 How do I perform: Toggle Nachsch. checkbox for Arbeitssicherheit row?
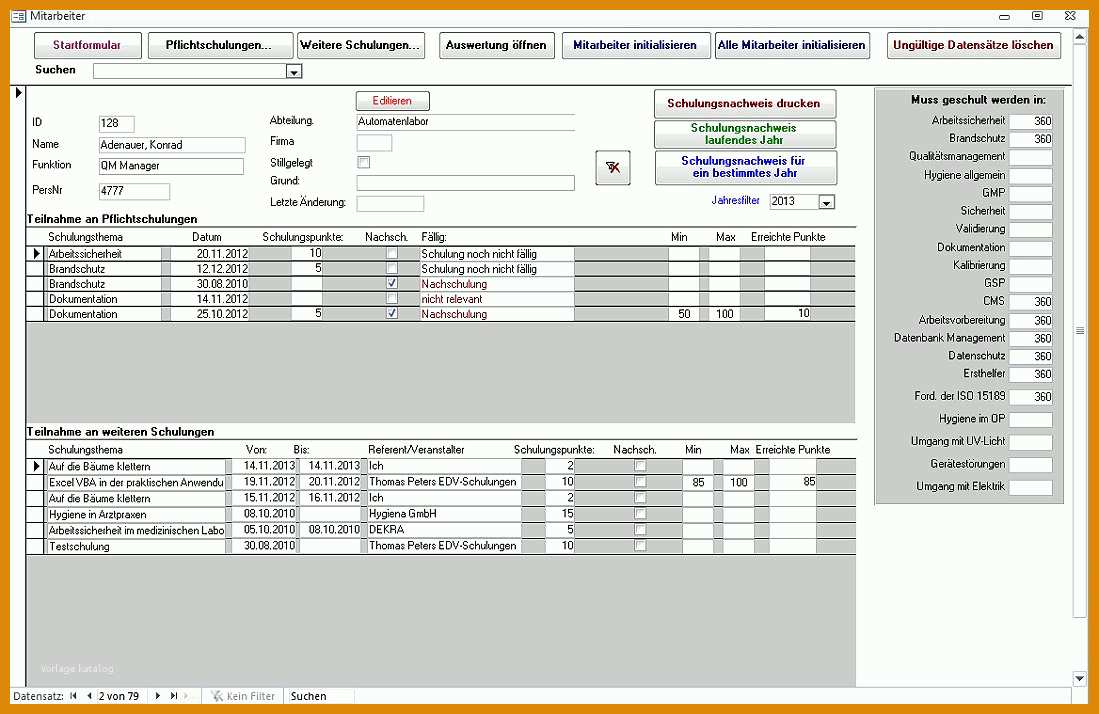392,253
